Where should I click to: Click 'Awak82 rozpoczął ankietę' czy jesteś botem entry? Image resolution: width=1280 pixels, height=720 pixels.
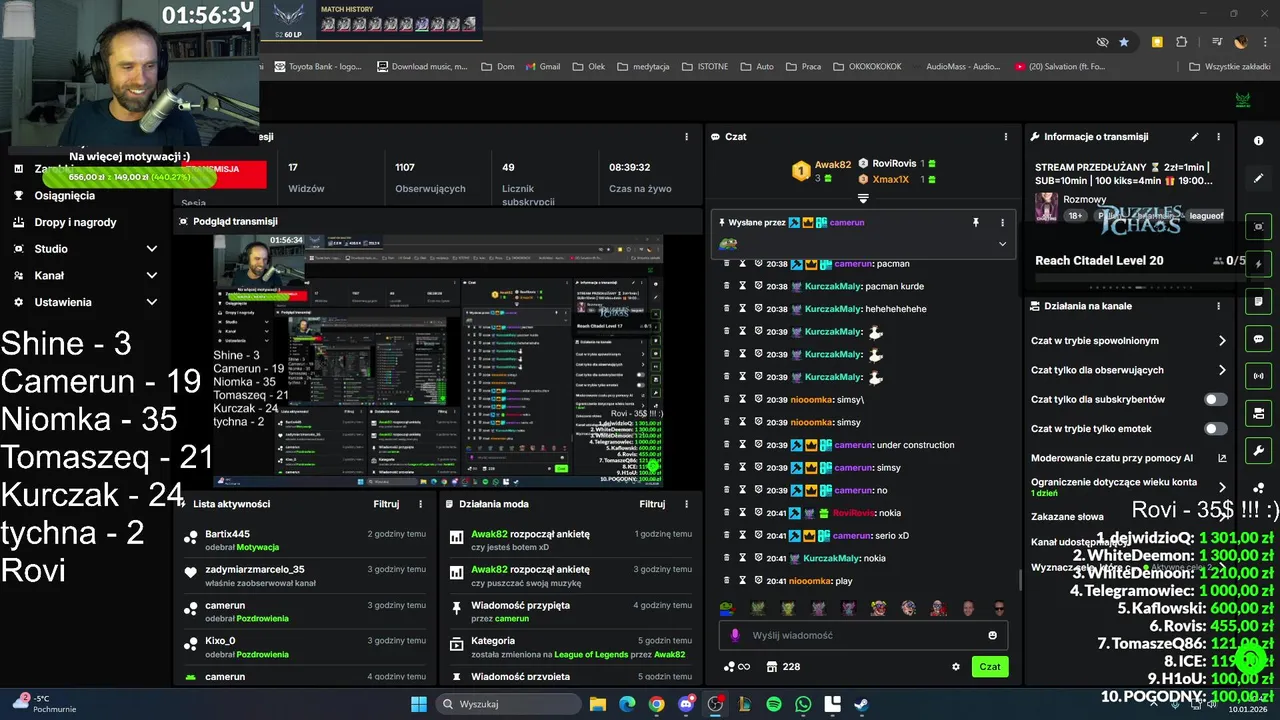tap(570, 540)
